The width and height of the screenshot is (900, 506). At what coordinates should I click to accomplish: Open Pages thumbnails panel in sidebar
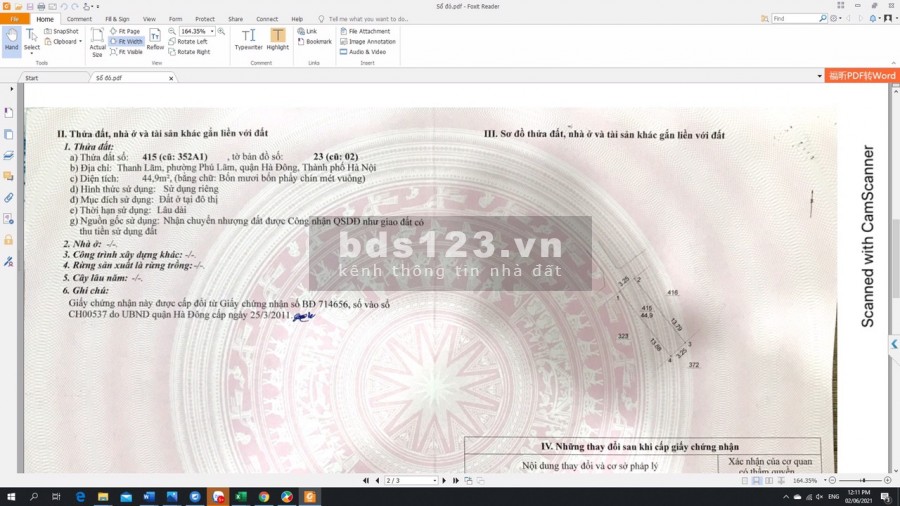click(9, 134)
